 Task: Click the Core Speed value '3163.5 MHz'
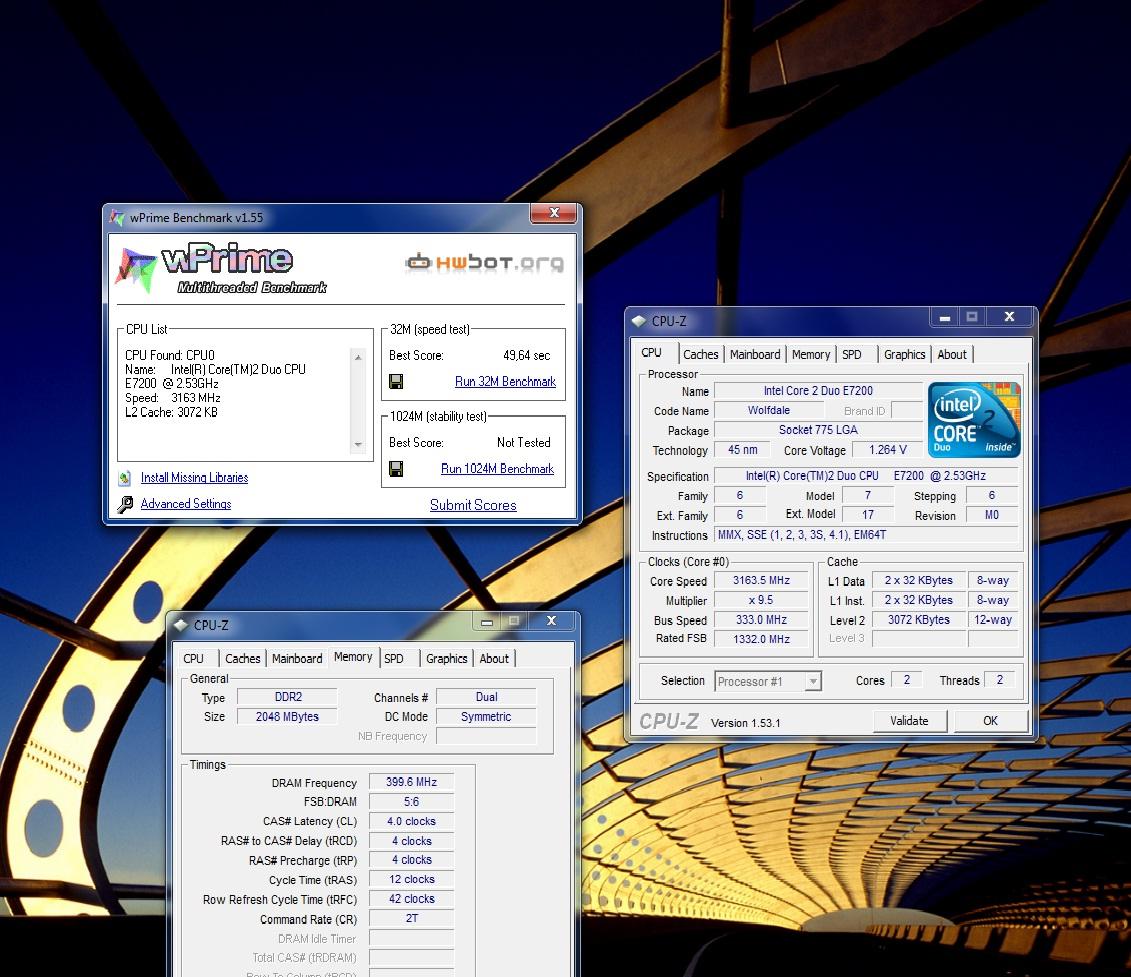click(x=761, y=581)
